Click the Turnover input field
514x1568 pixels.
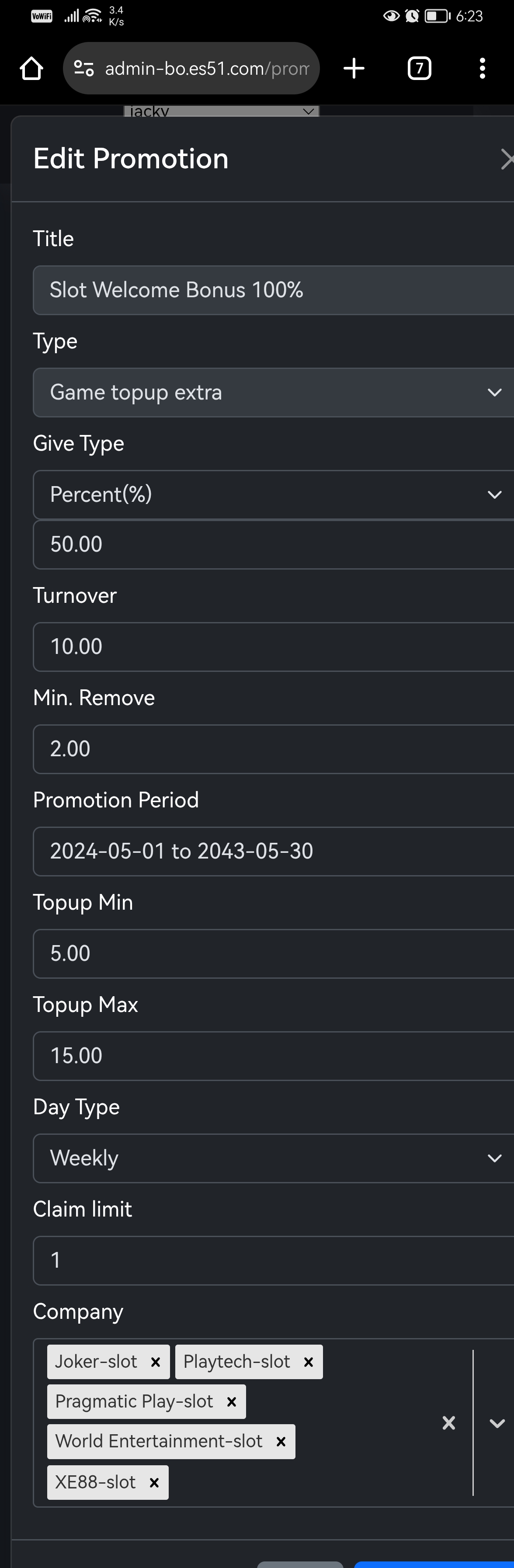[274, 647]
